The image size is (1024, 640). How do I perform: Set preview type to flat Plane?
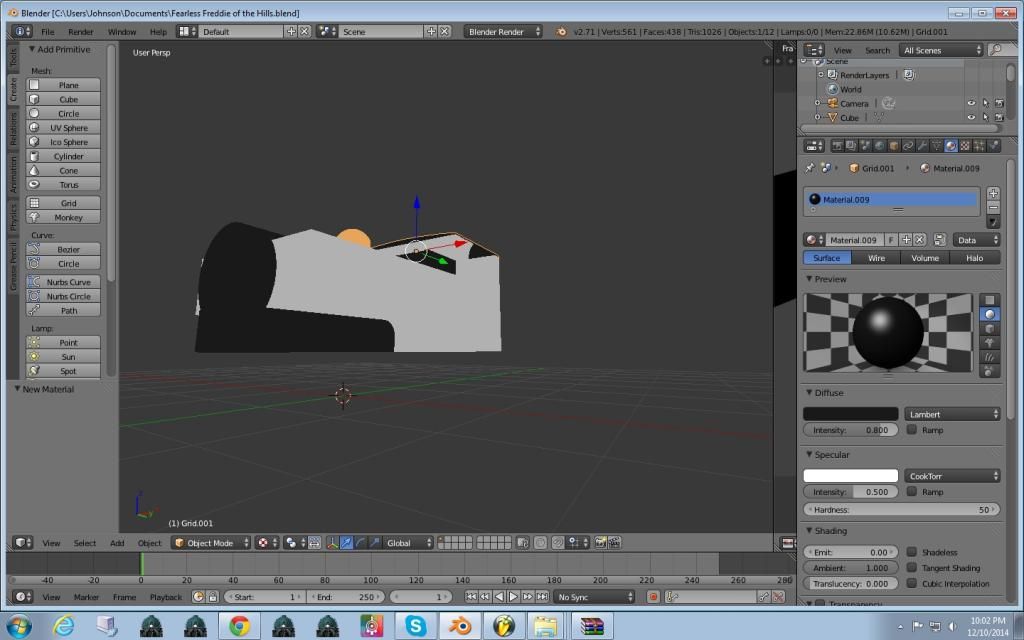pyautogui.click(x=990, y=300)
